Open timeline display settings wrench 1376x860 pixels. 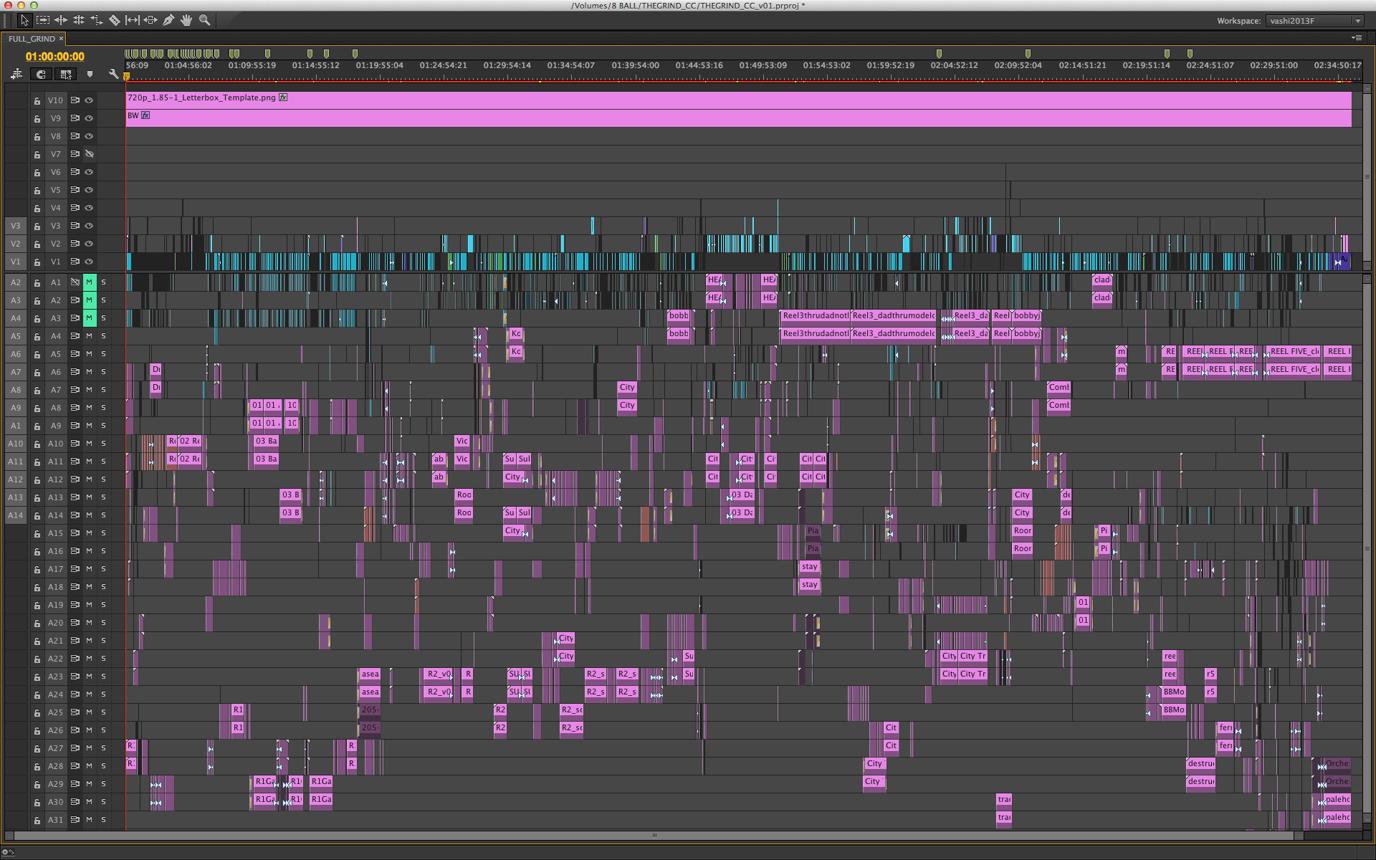click(114, 74)
